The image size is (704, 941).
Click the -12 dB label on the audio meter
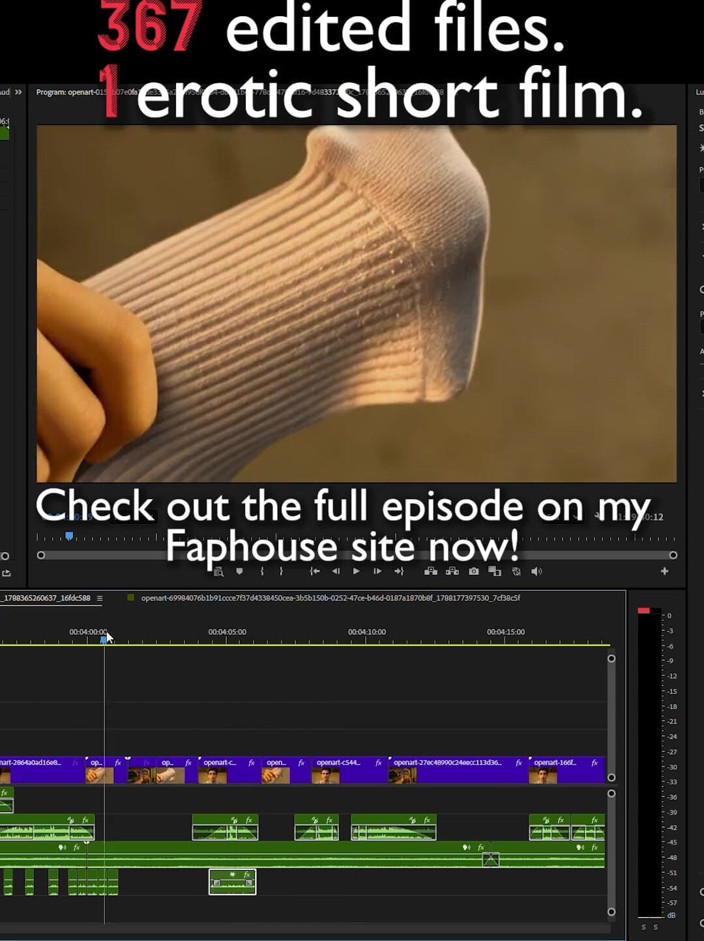tap(672, 676)
